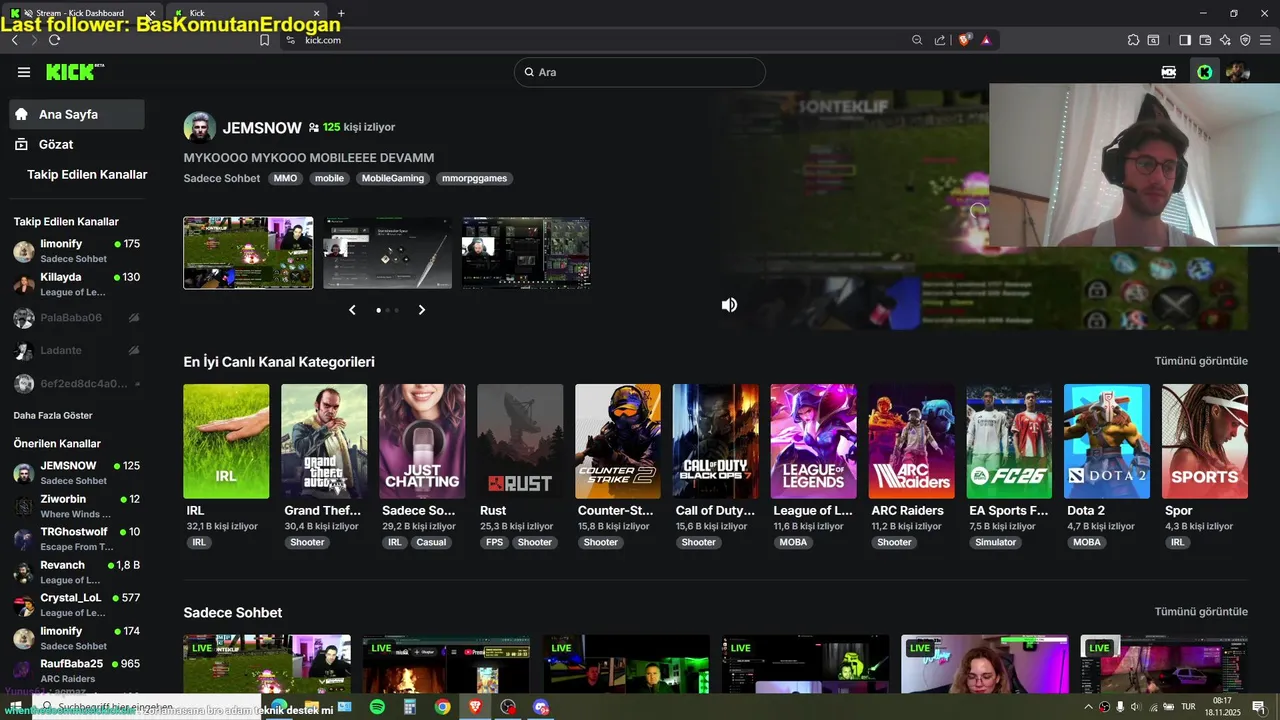Image resolution: width=1280 pixels, height=720 pixels.
Task: Select the mmorpggames tag
Action: [475, 178]
